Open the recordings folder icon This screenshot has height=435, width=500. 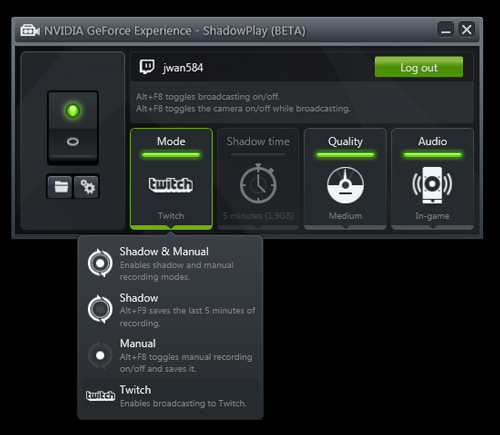click(x=60, y=187)
